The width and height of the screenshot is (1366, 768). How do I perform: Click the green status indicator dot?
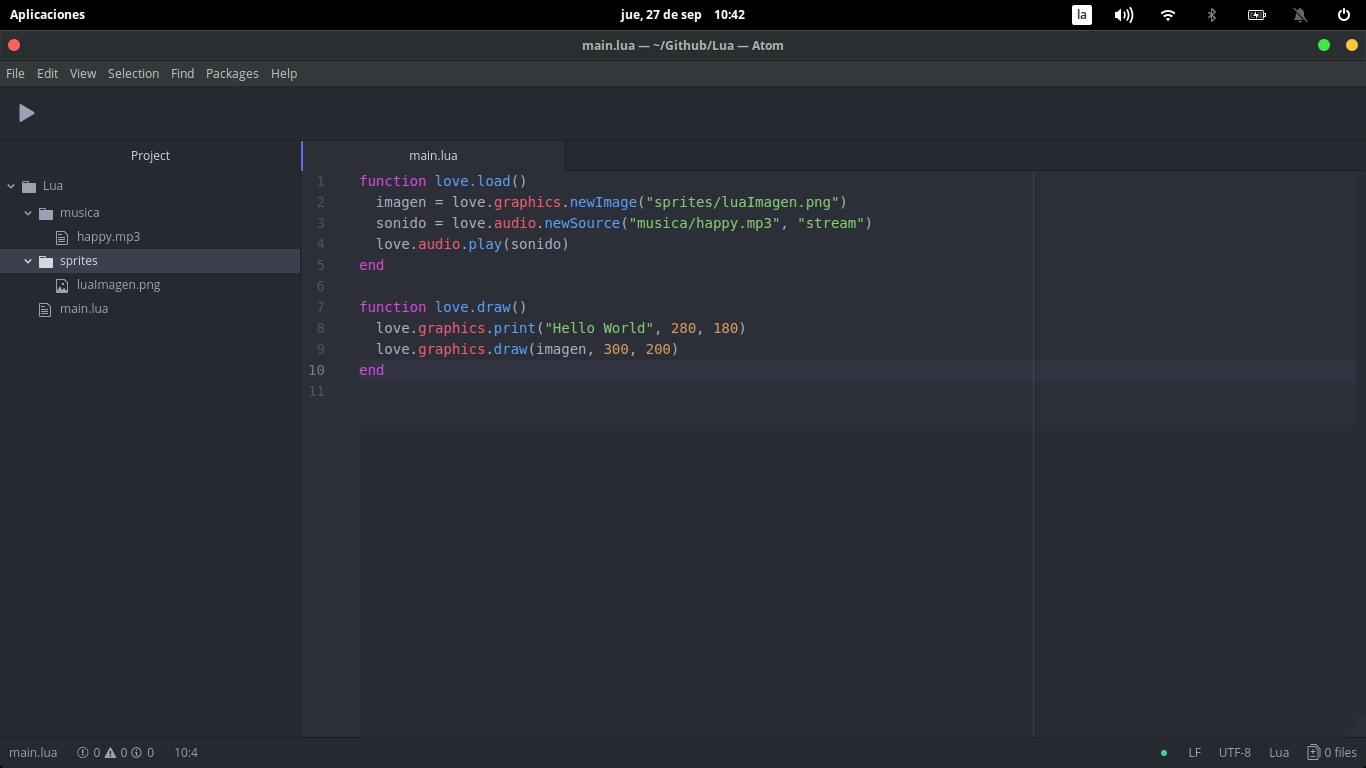pyautogui.click(x=1162, y=752)
